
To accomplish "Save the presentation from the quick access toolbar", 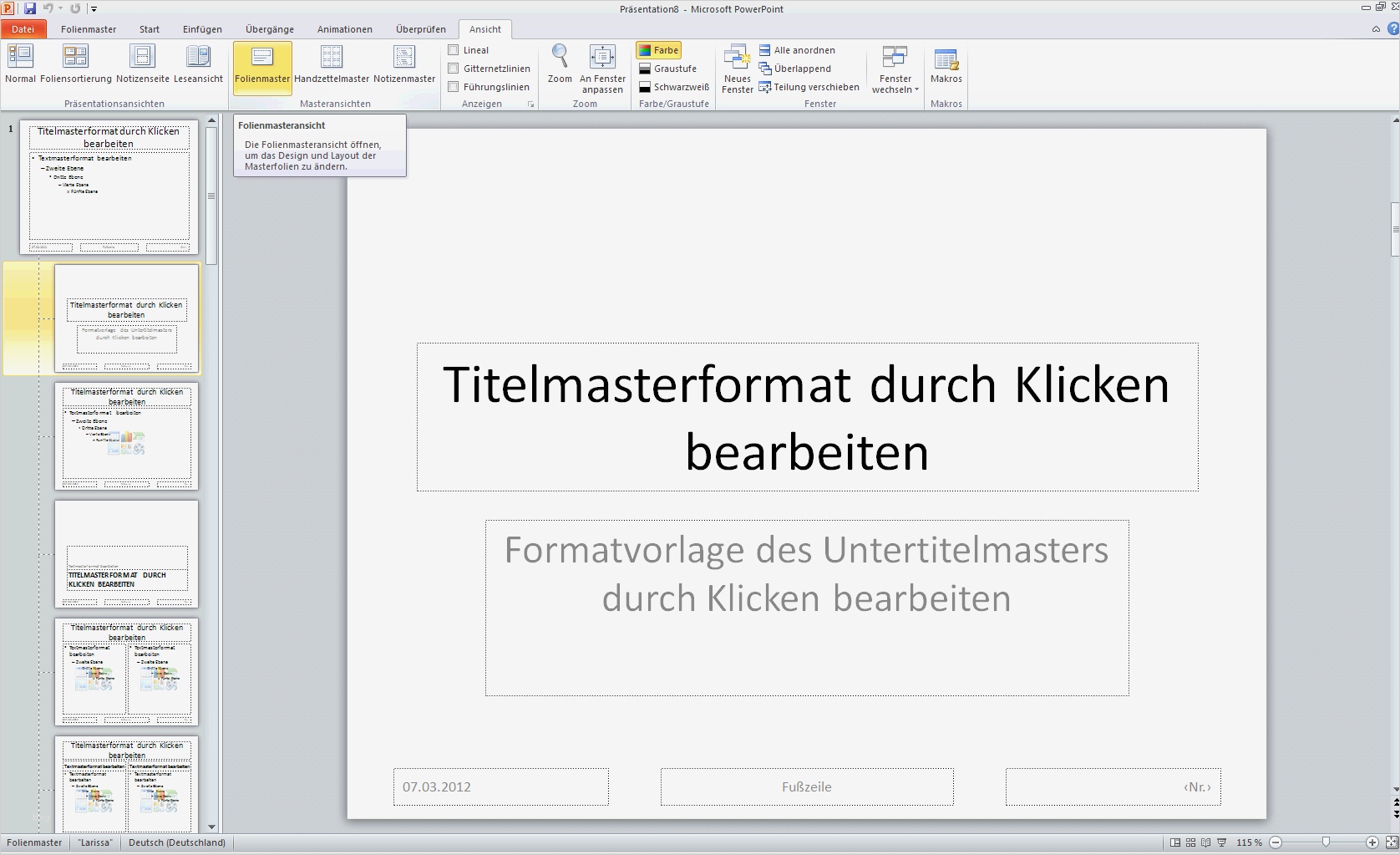I will tap(30, 8).
